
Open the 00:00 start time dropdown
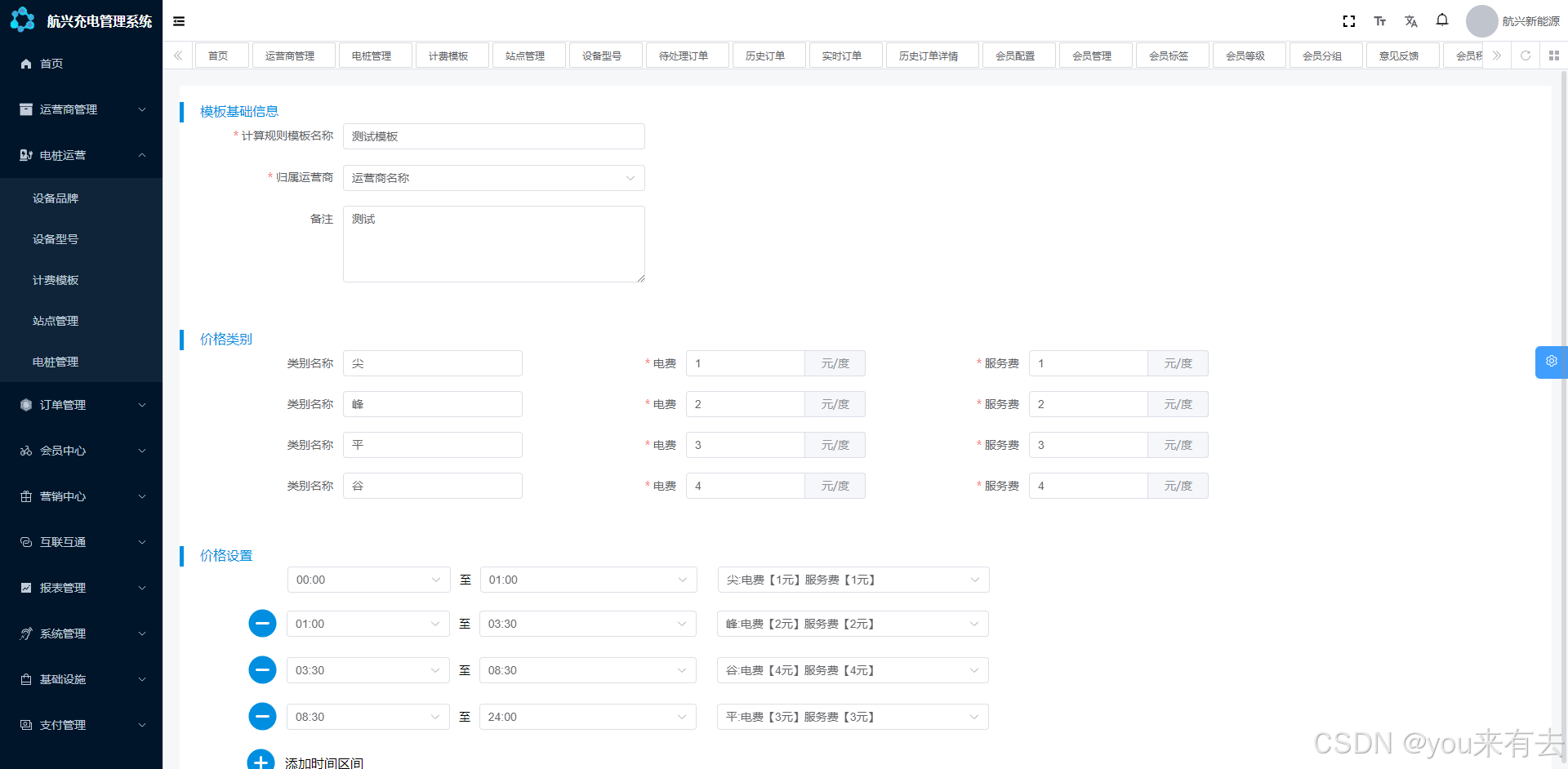click(x=368, y=580)
